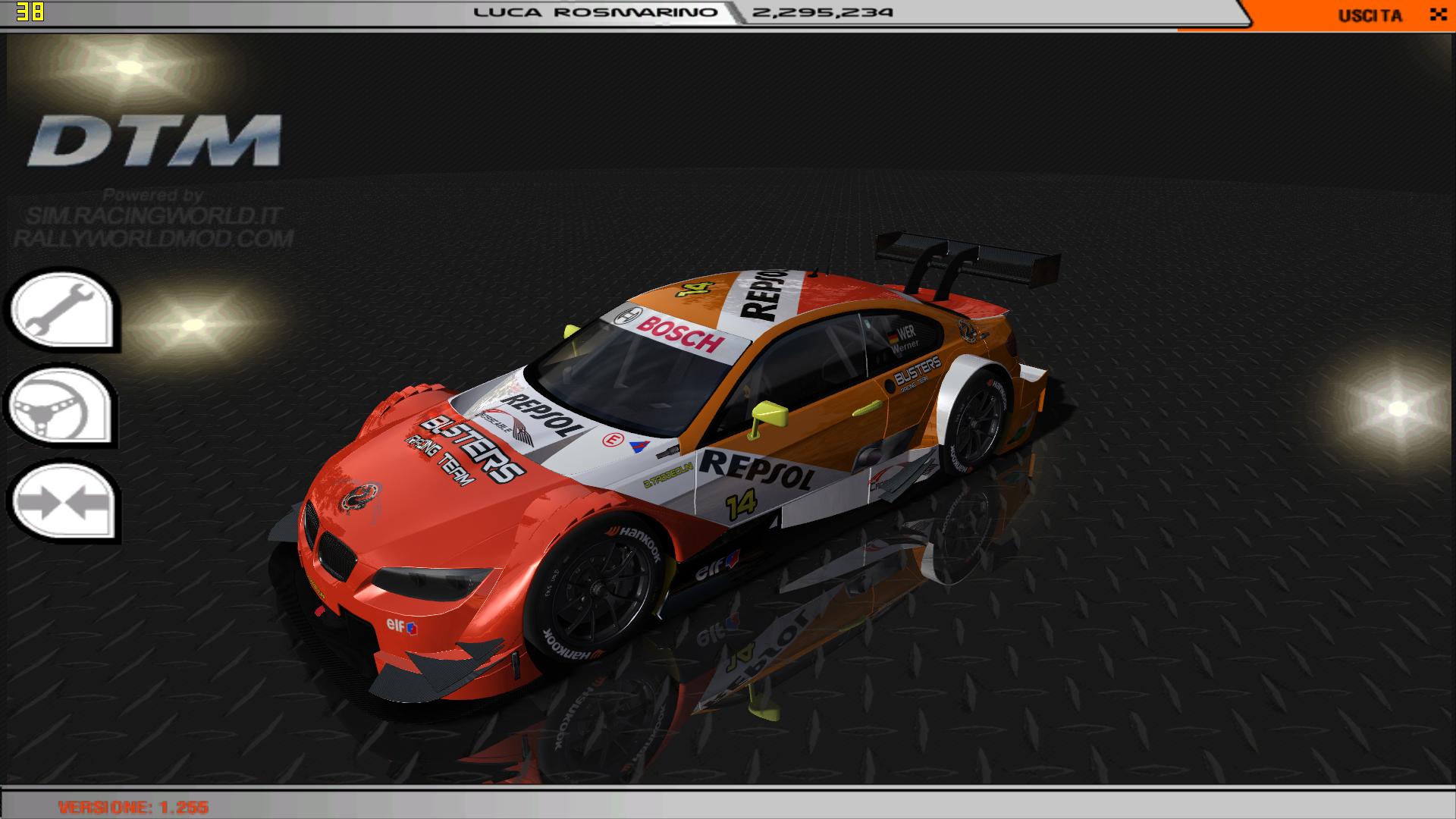Click the DTM logo
Image resolution: width=1456 pixels, height=819 pixels.
155,140
